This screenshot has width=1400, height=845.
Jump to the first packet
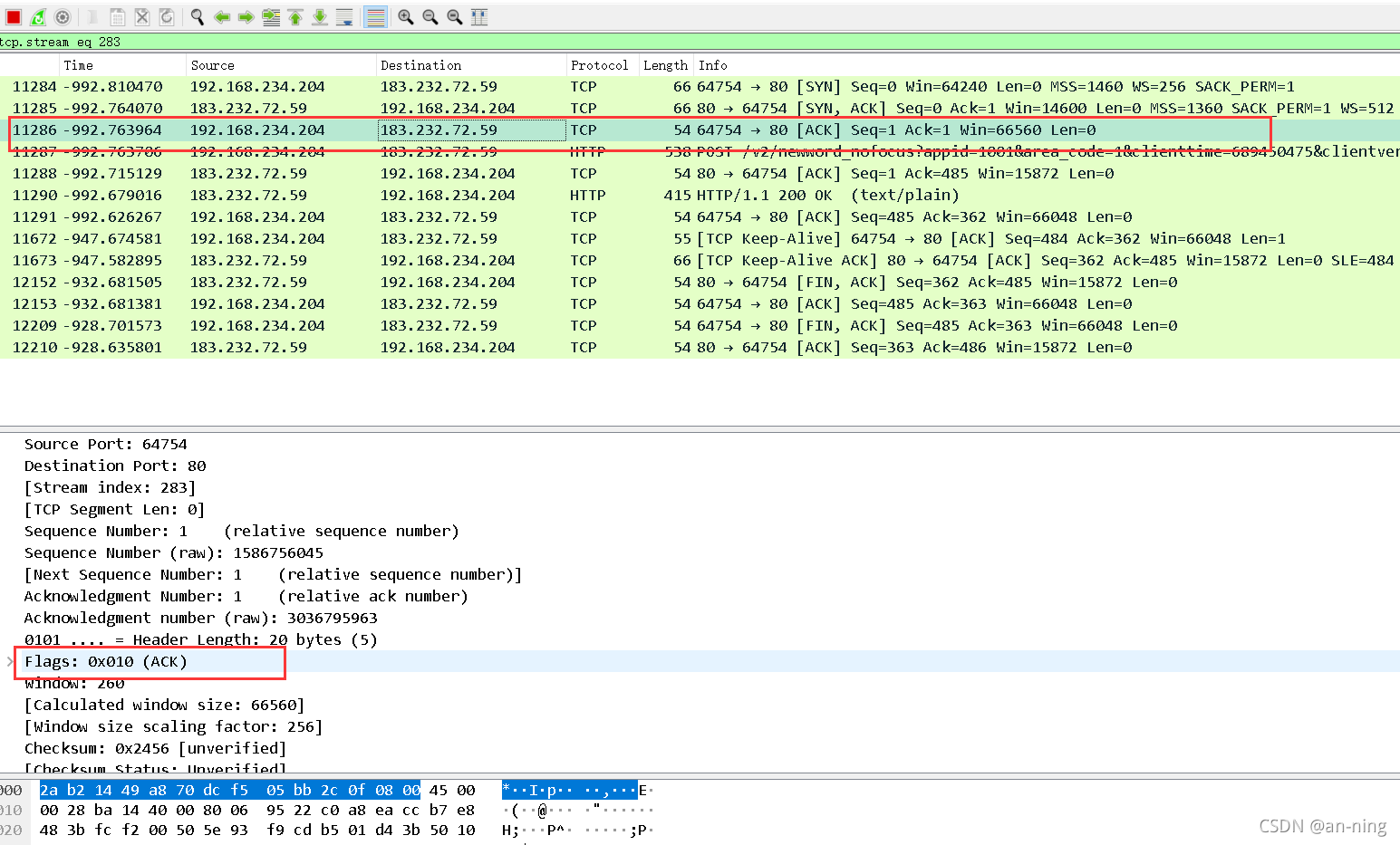pos(295,17)
